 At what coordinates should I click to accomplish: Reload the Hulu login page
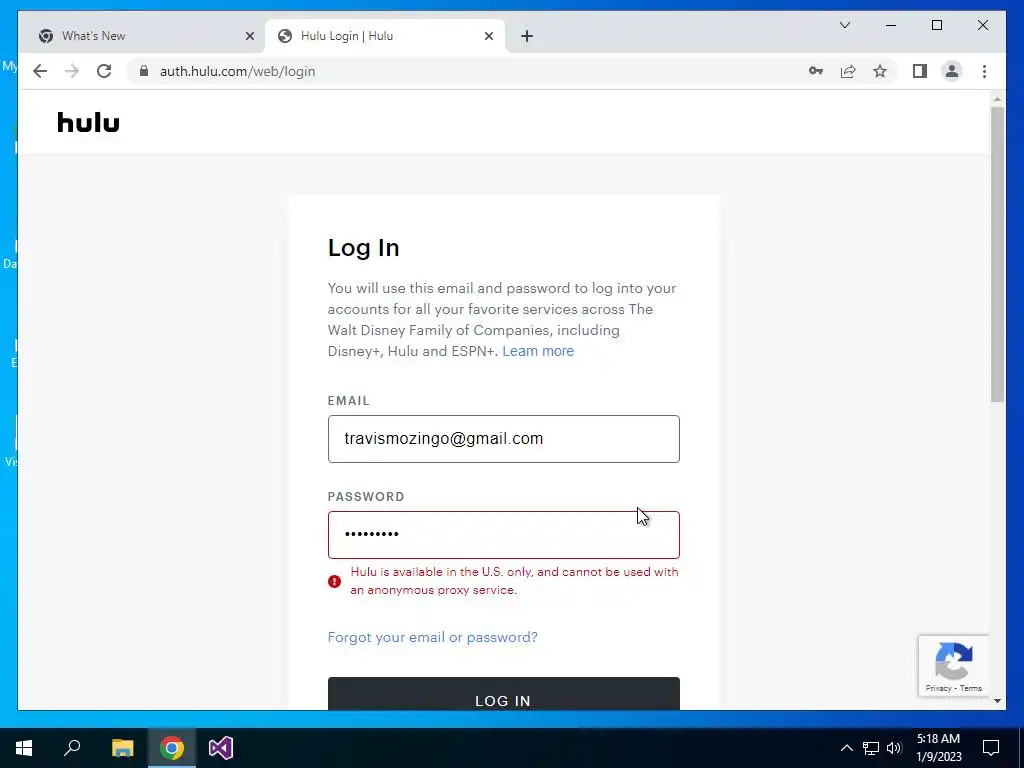click(104, 71)
